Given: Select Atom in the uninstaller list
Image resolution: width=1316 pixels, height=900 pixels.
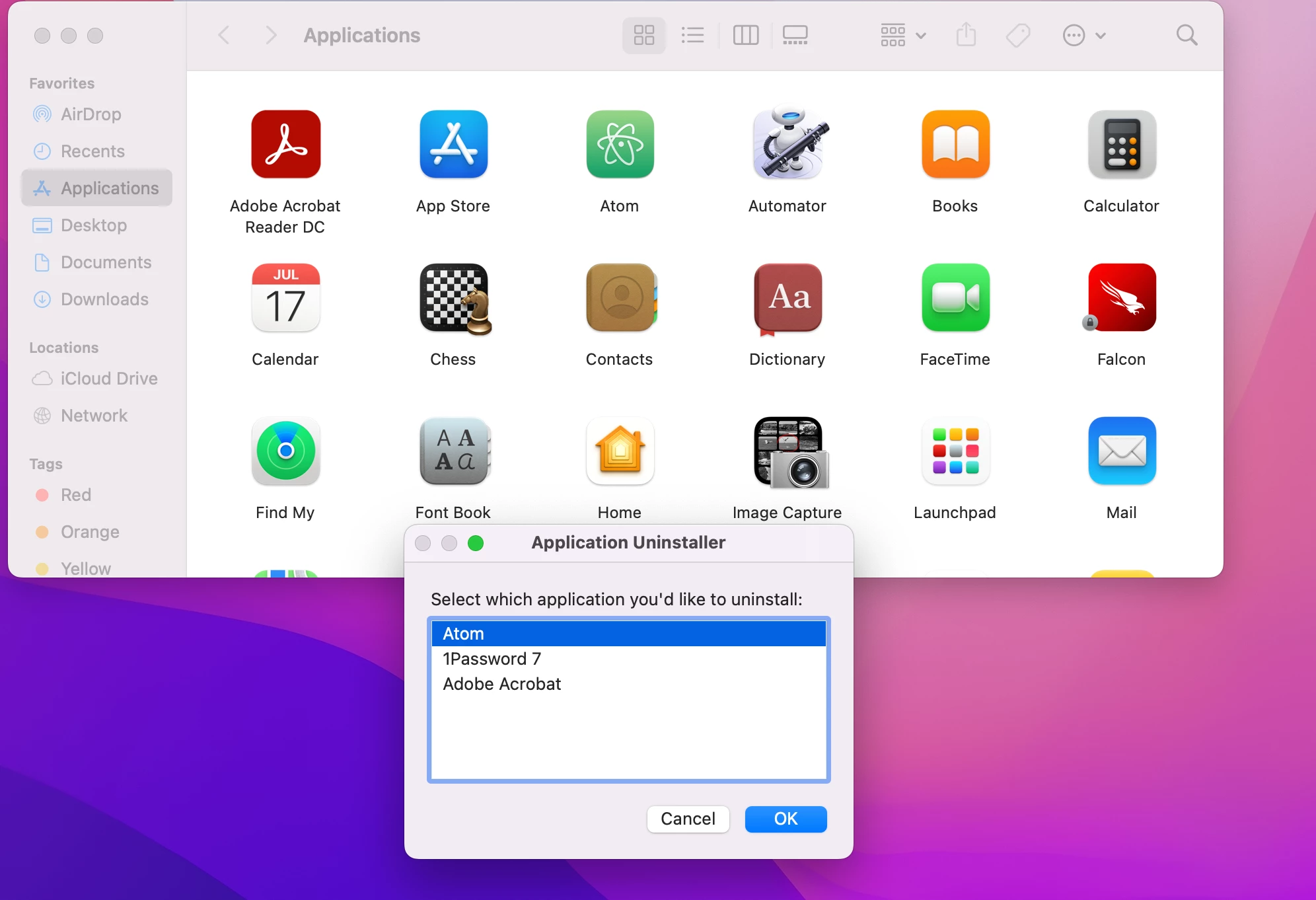Looking at the screenshot, I should [x=628, y=634].
